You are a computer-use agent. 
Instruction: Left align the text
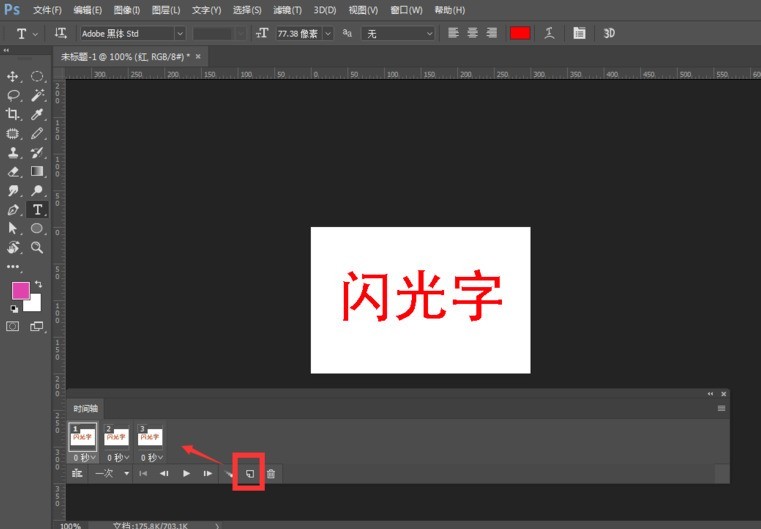pos(453,33)
